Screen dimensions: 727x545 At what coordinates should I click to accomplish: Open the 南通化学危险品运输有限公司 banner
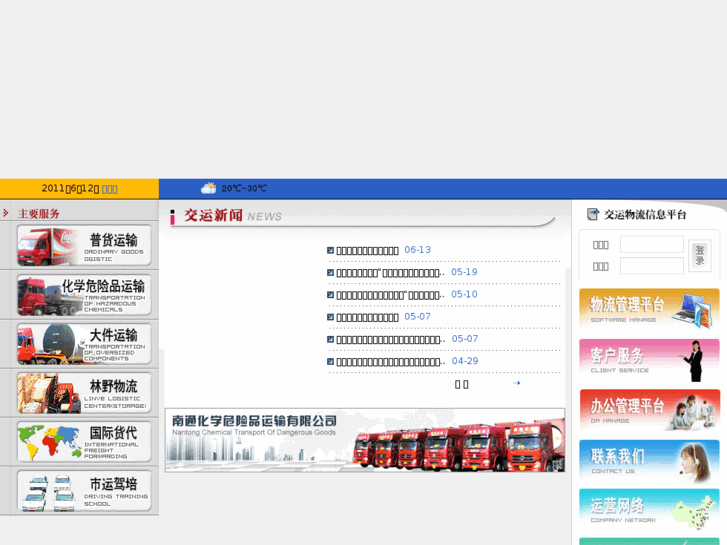coord(365,440)
